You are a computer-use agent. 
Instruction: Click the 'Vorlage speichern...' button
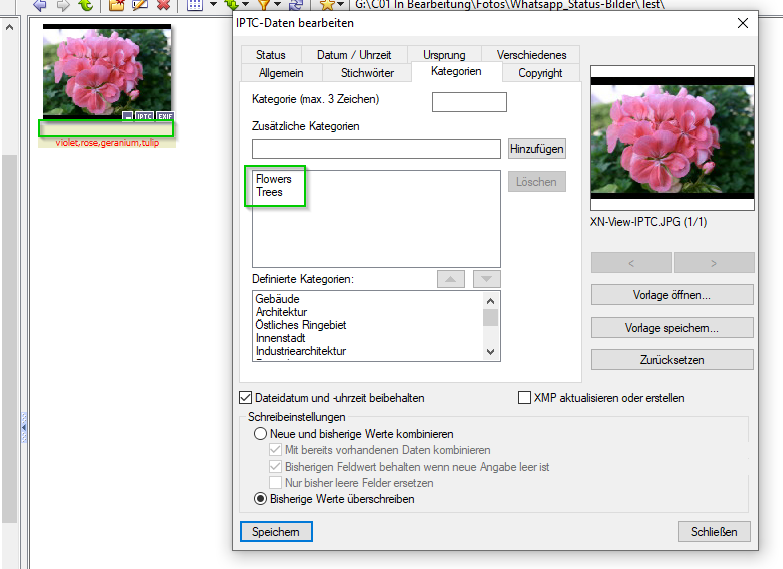tap(672, 328)
